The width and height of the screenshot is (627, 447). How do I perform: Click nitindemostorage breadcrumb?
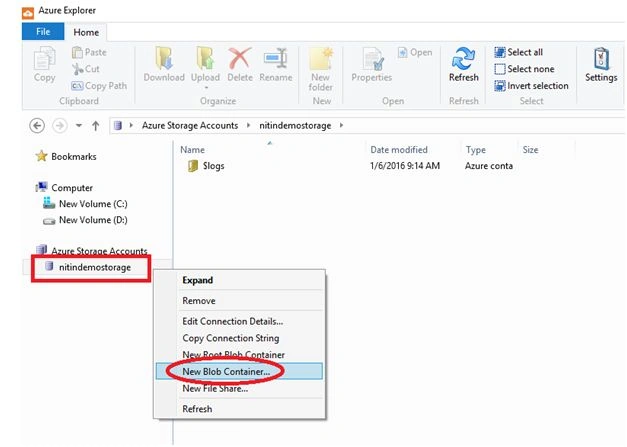click(295, 126)
